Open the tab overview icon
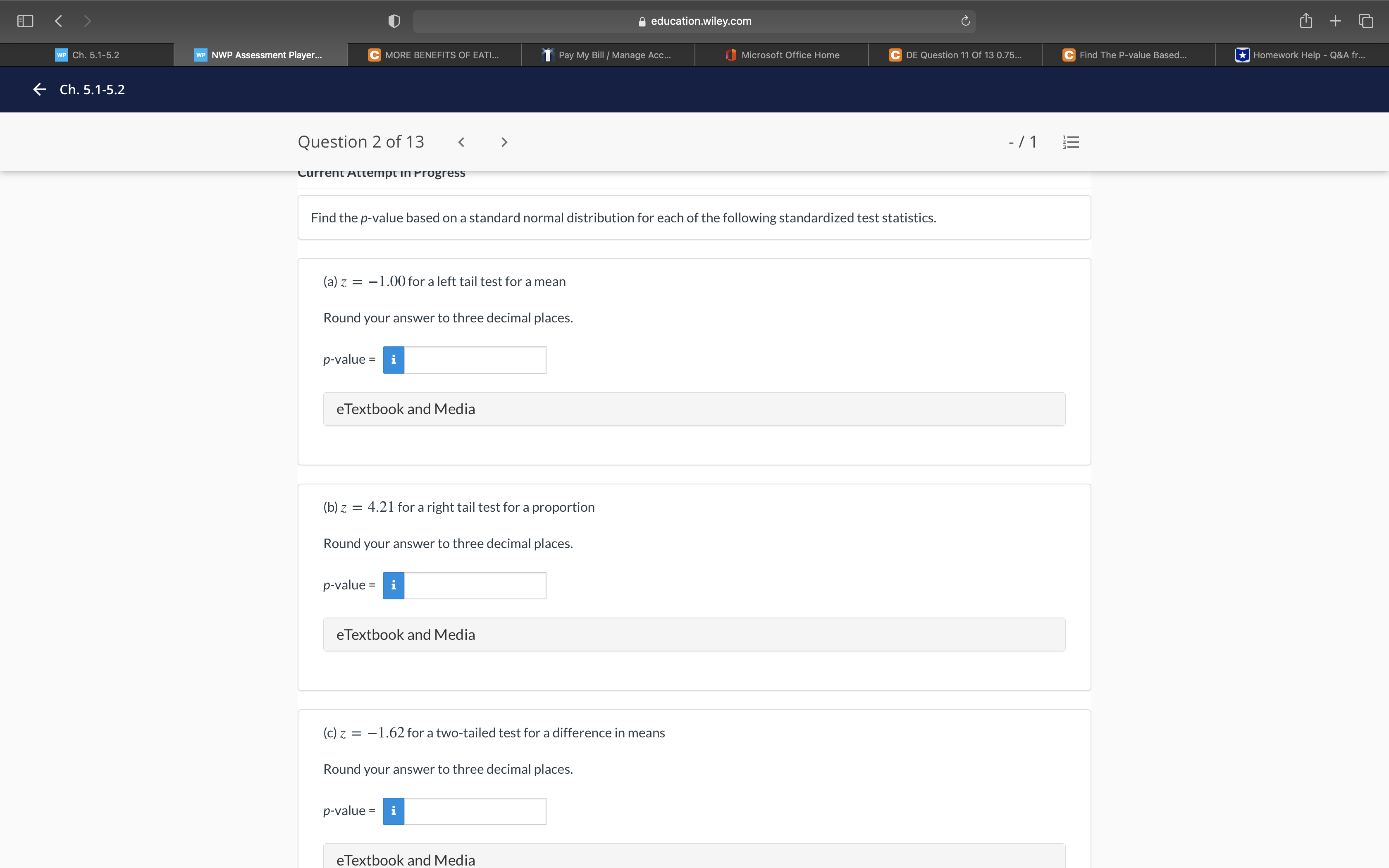The width and height of the screenshot is (1389, 868). tap(1365, 21)
